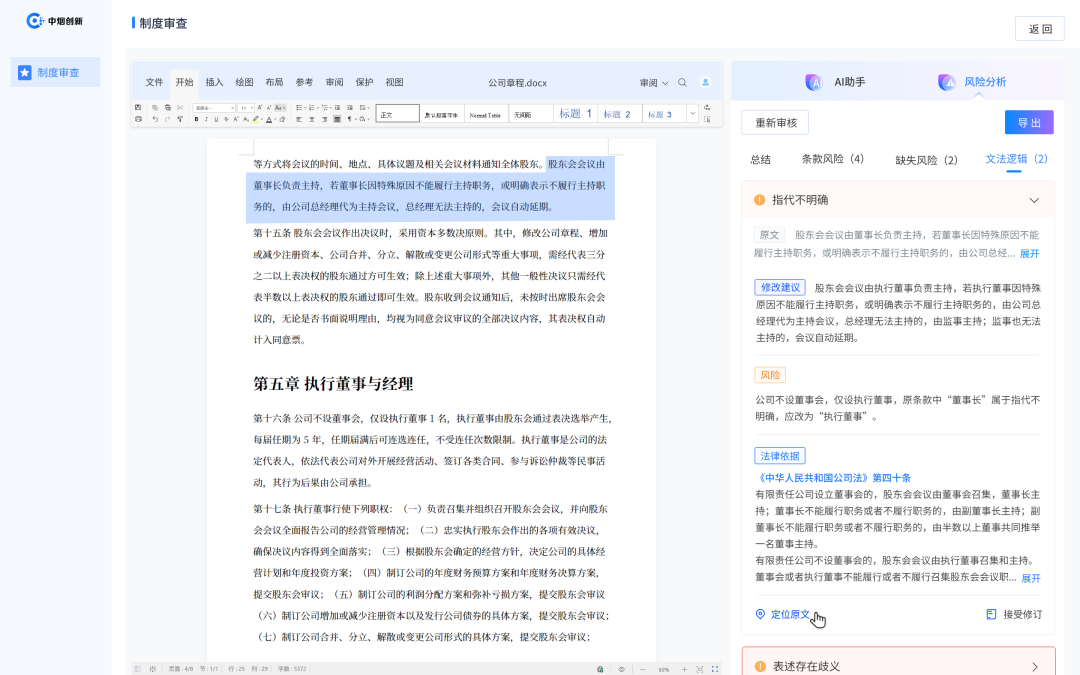Toggle the underline formatting button

coord(216,119)
